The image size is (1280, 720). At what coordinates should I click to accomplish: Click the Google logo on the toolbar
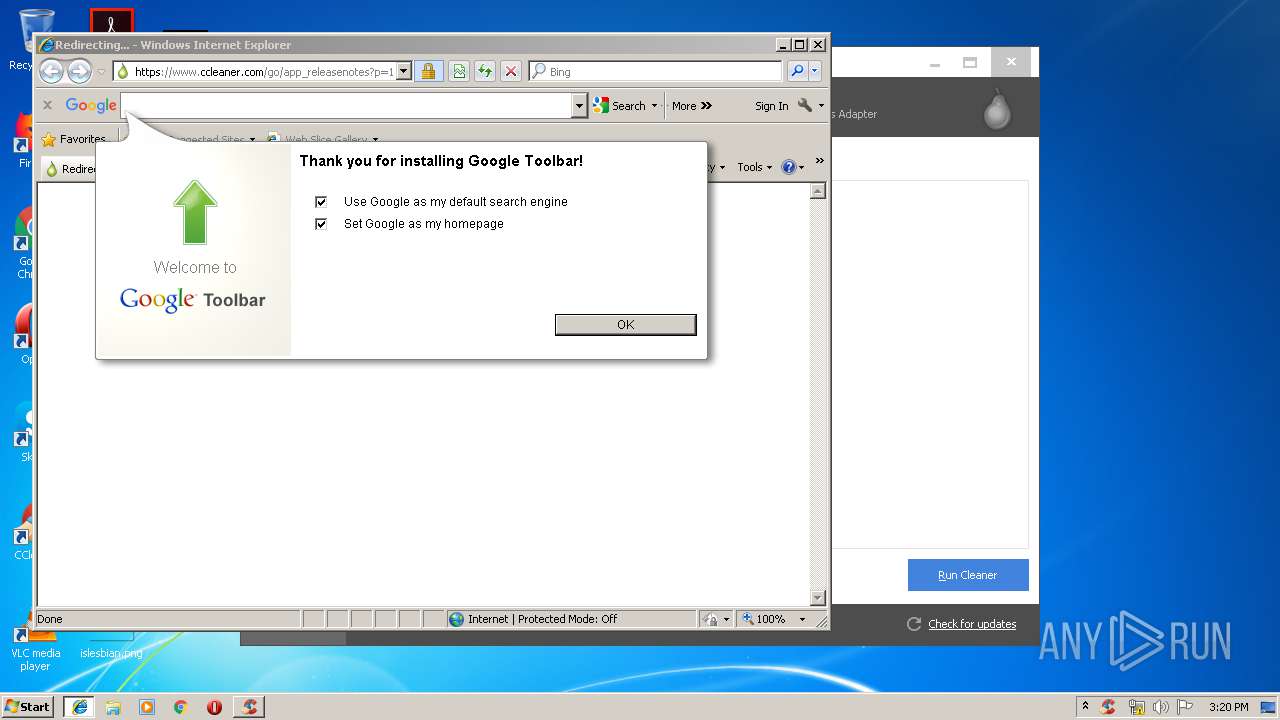click(91, 106)
